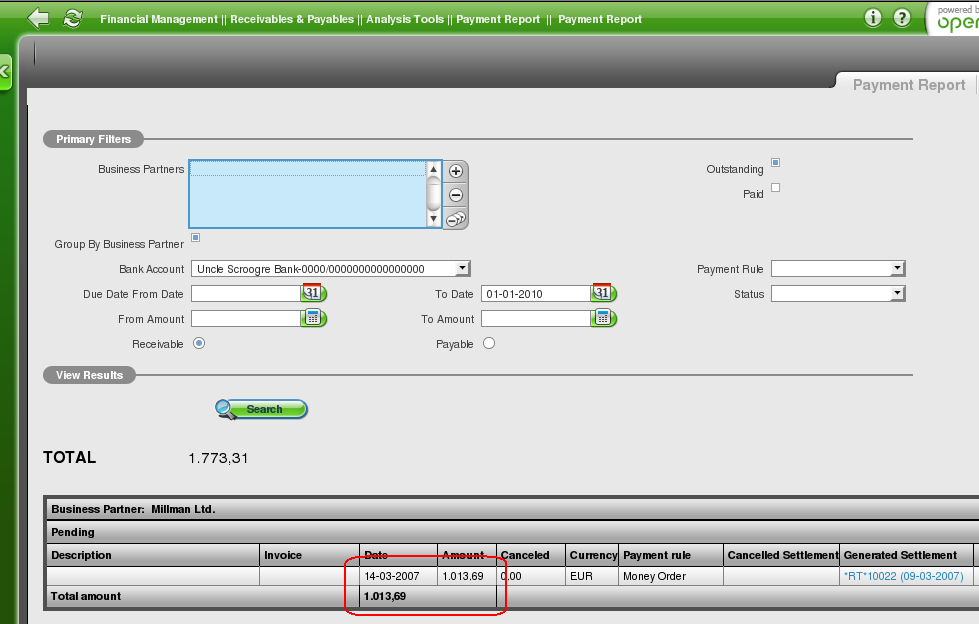Click into Due Date From Date field

point(246,294)
